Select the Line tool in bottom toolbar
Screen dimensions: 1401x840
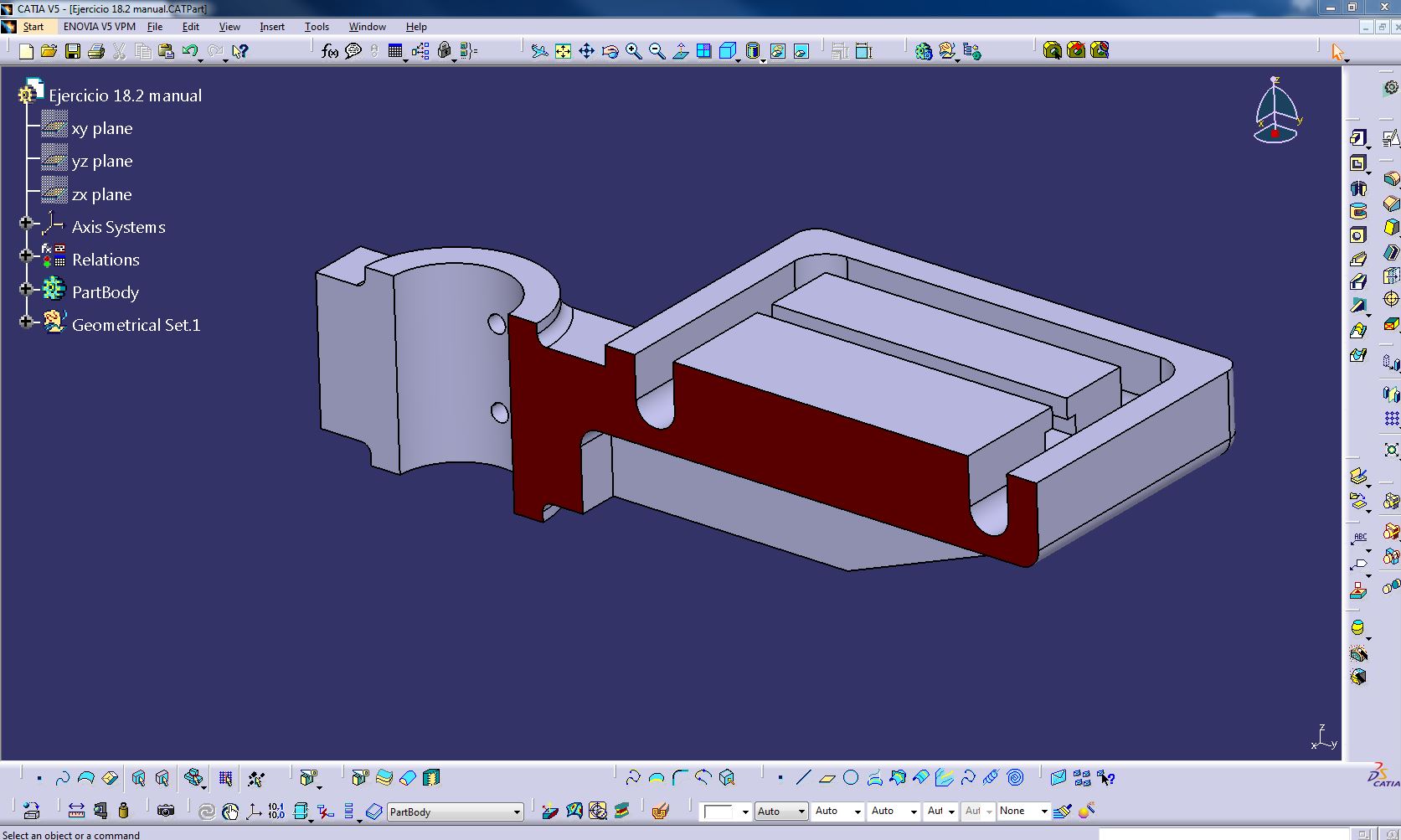(x=803, y=777)
